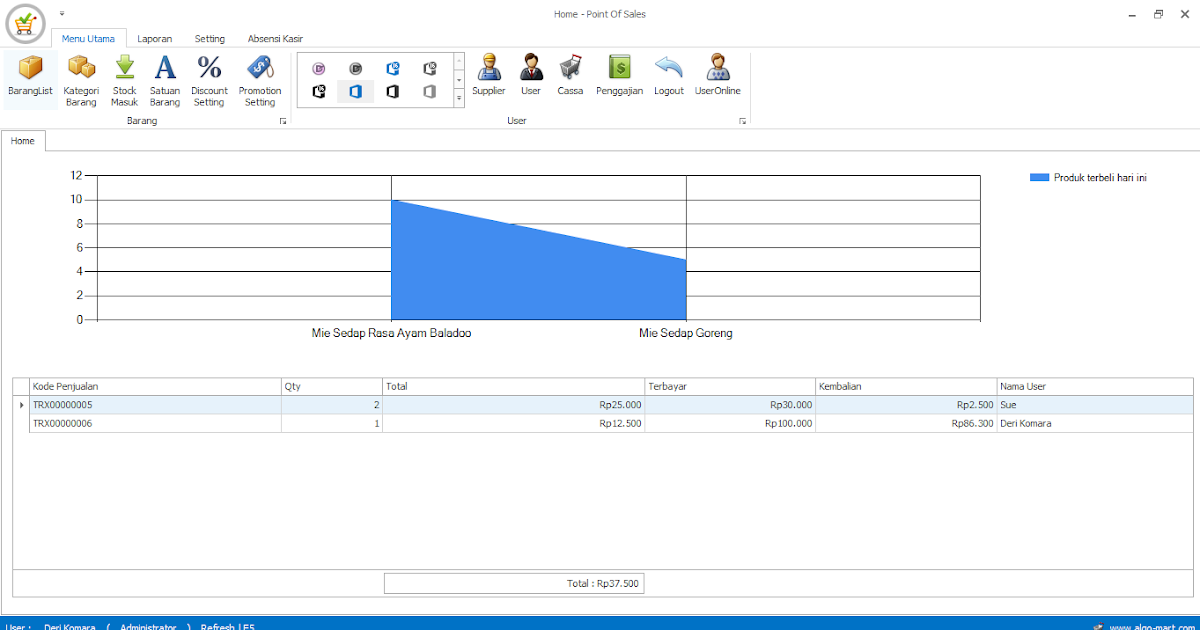1200x630 pixels.
Task: Open the Discount Setting tool
Action: click(209, 80)
